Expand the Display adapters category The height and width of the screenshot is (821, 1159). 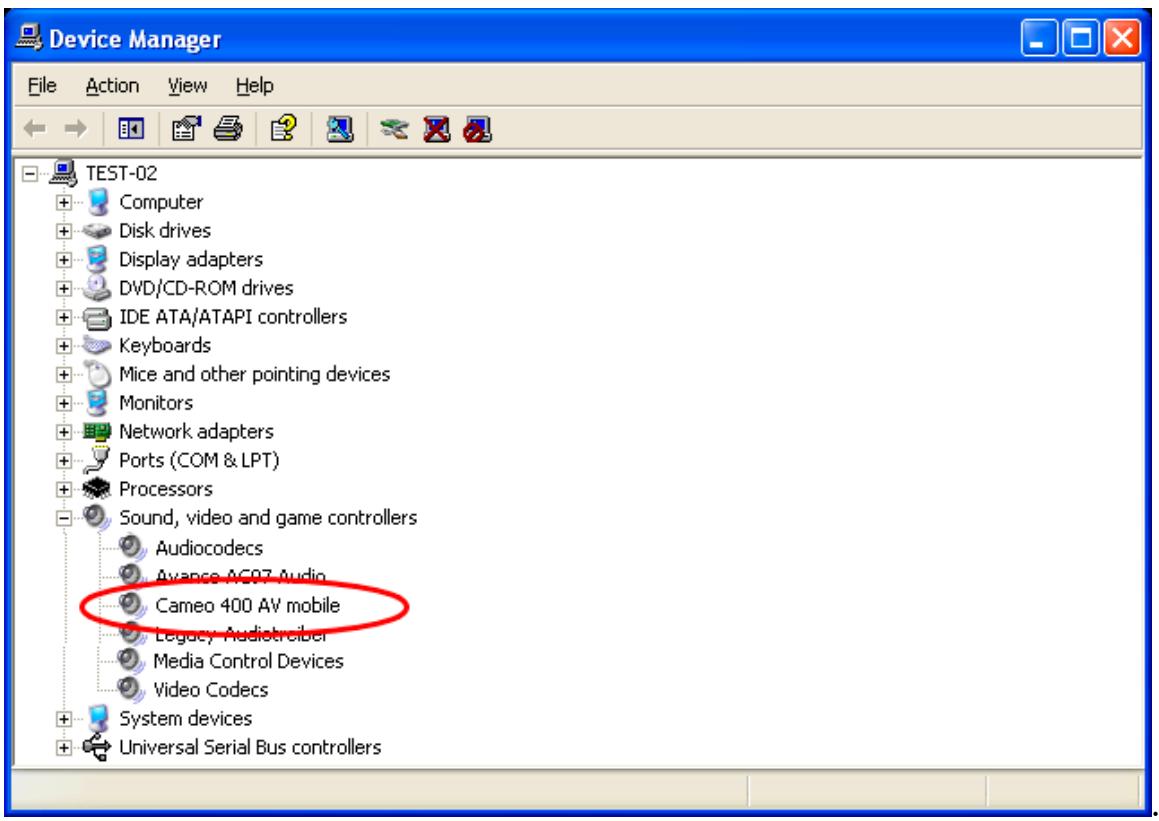[64, 260]
